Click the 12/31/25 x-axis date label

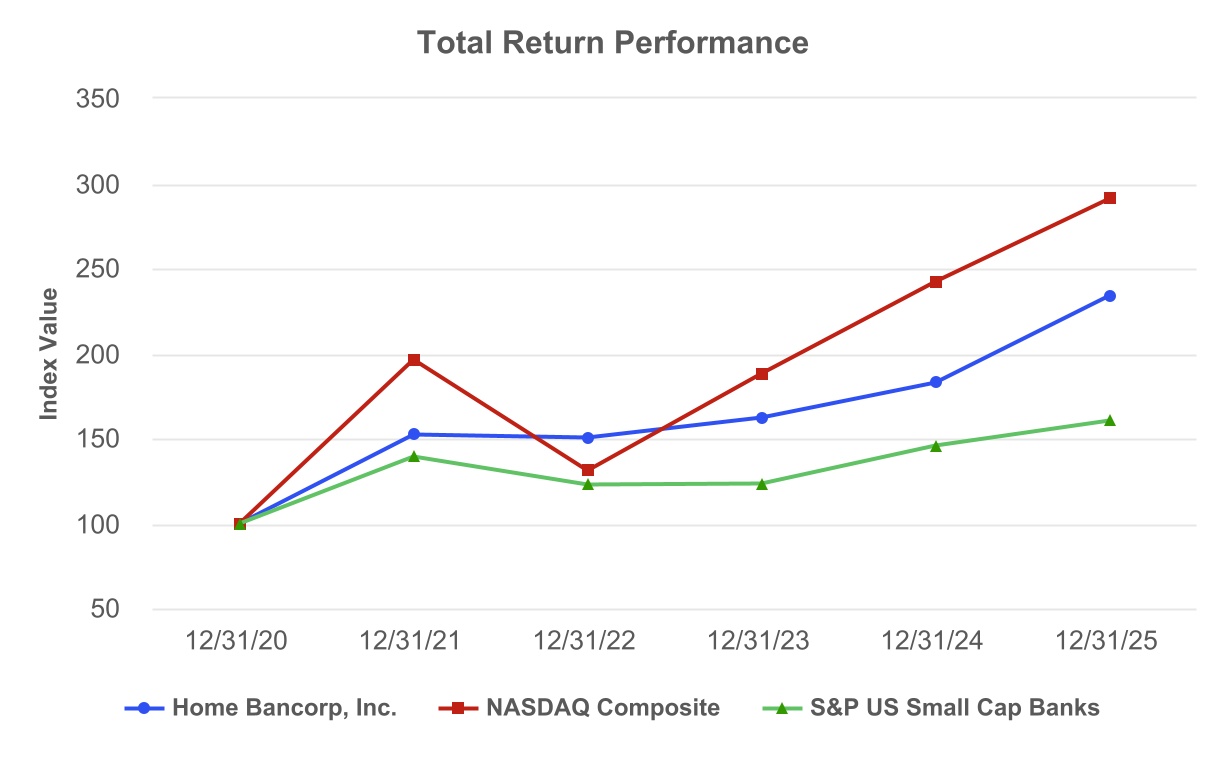pos(1109,641)
